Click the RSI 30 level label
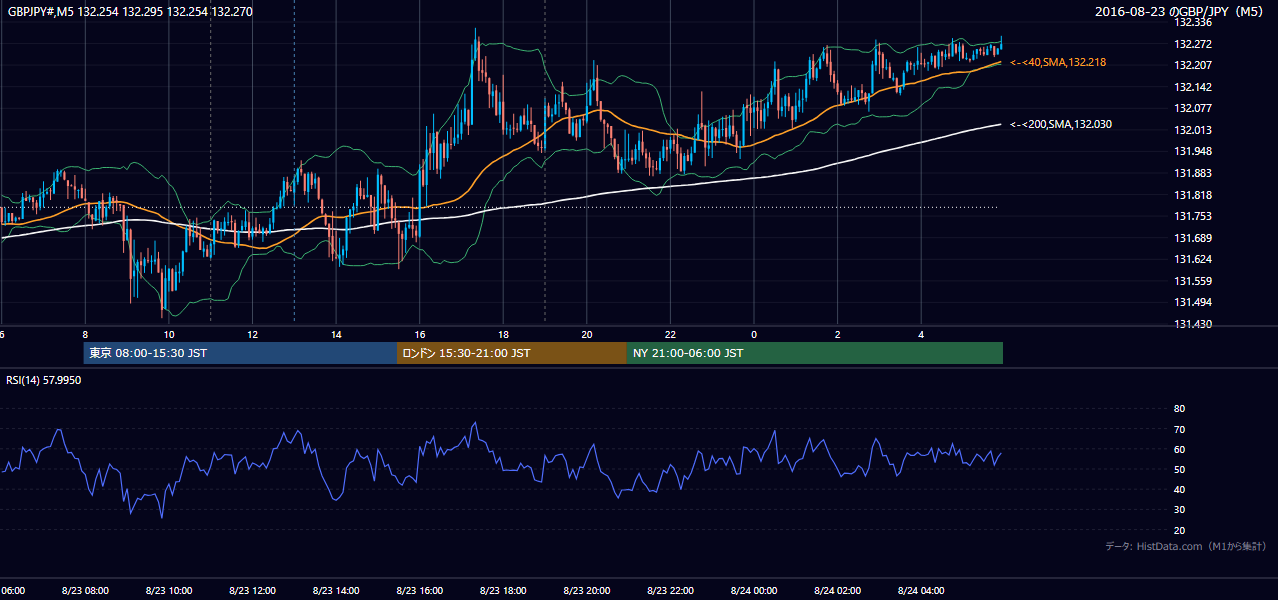Viewport: 1278px width, 600px height. [x=1179, y=510]
